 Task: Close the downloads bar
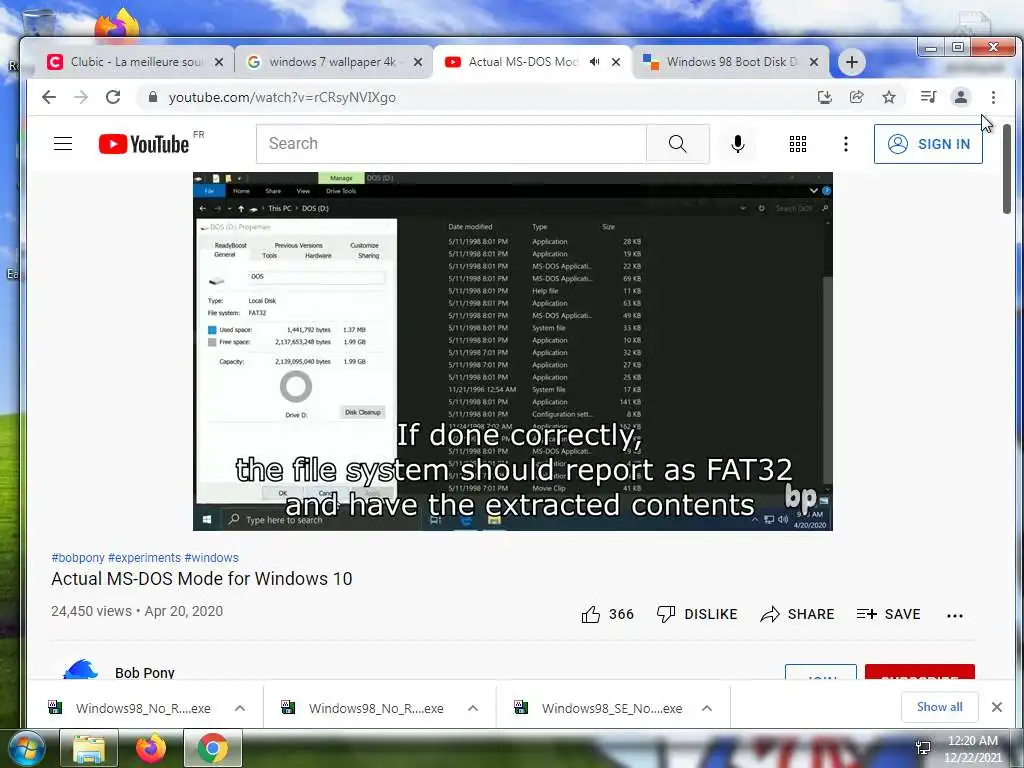click(997, 707)
